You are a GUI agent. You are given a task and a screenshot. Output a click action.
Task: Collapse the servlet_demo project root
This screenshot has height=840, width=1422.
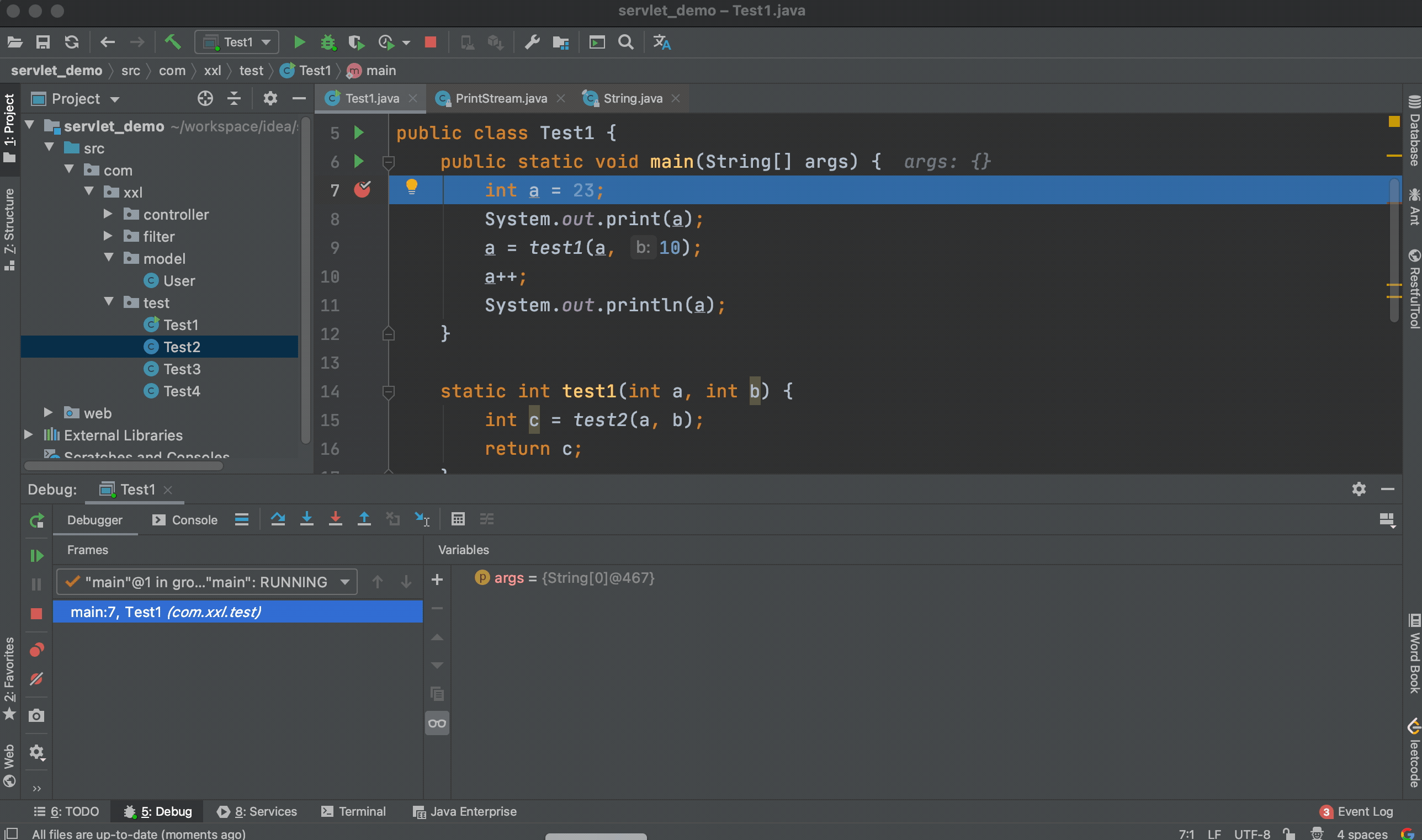[30, 125]
